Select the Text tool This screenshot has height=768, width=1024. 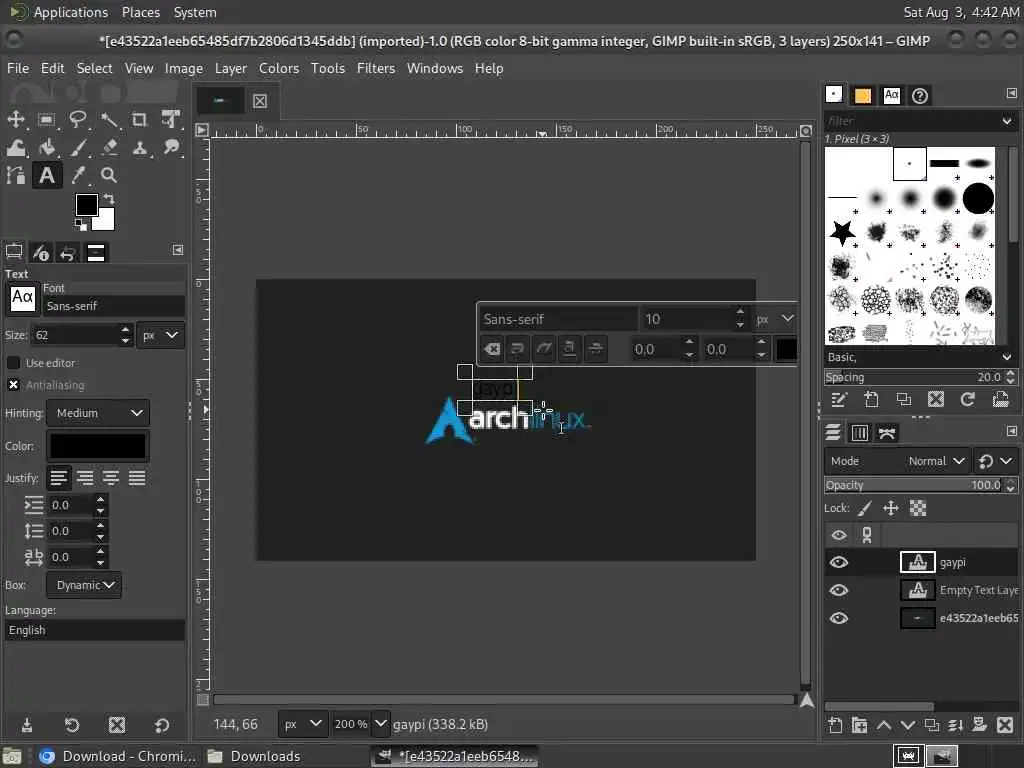[x=46, y=175]
